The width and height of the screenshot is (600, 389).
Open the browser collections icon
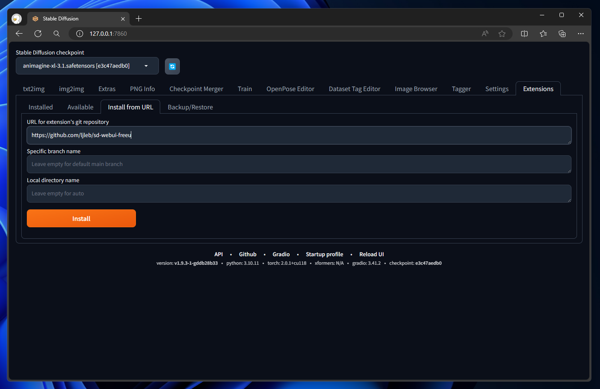point(562,34)
